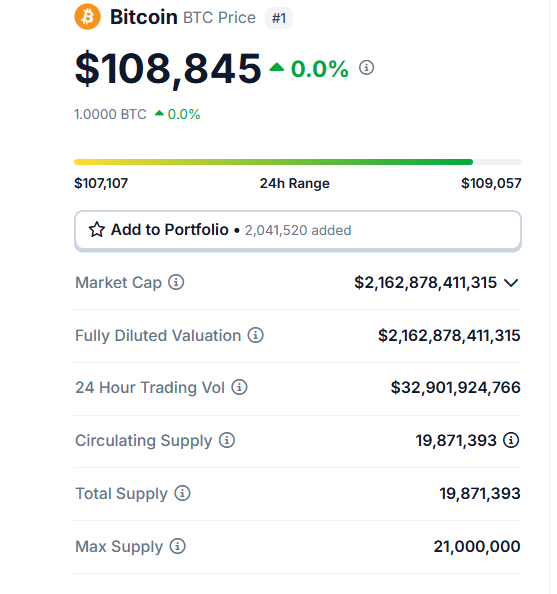Click the Bitcoin heading title
557x594 pixels.
click(x=144, y=17)
